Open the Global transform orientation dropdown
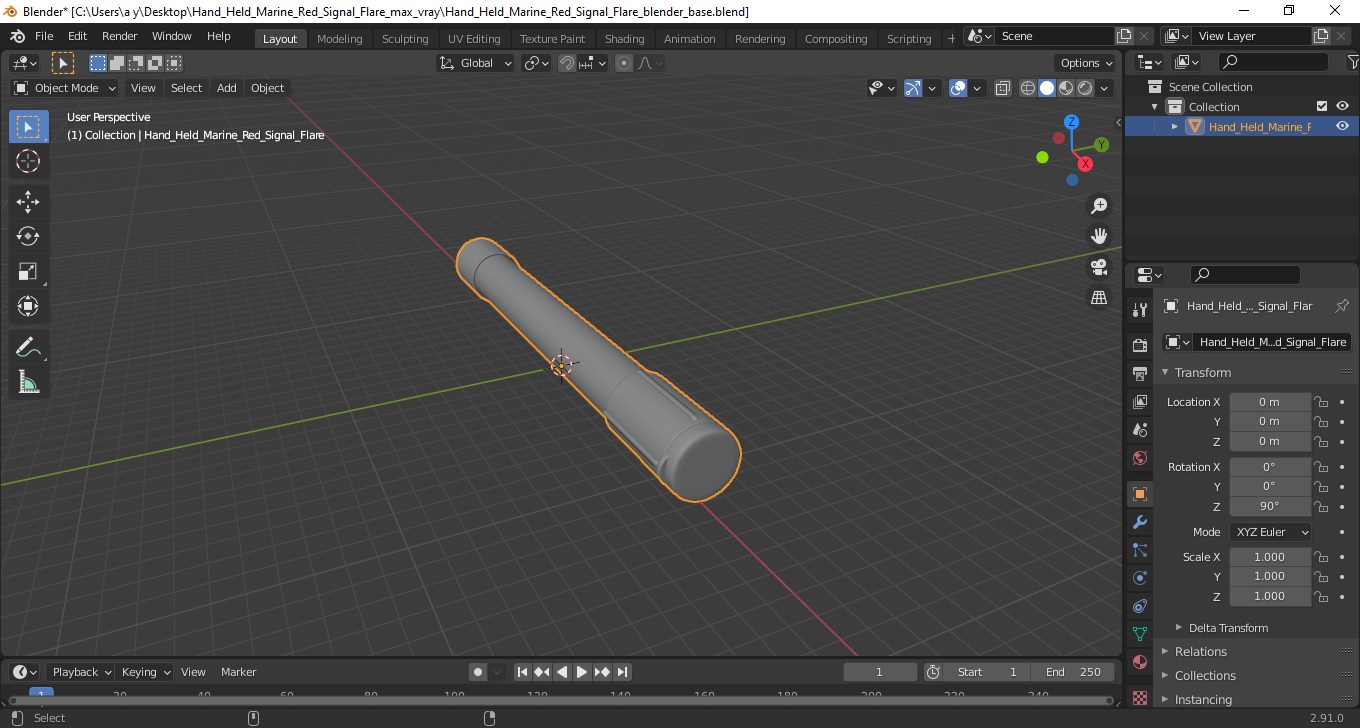The width and height of the screenshot is (1360, 728). pyautogui.click(x=476, y=63)
